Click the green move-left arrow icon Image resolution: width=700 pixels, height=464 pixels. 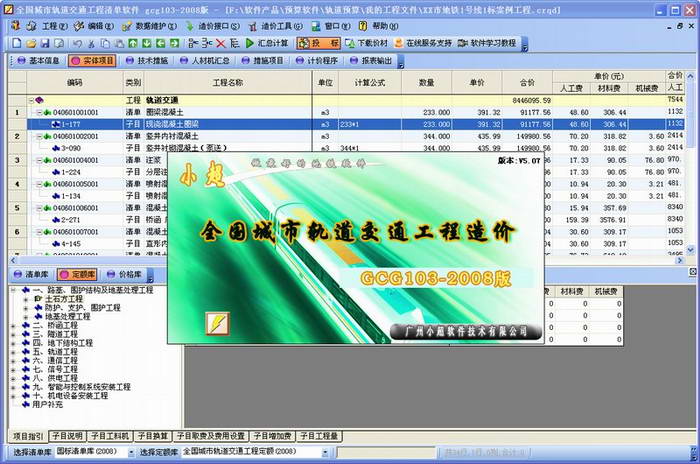pos(160,43)
